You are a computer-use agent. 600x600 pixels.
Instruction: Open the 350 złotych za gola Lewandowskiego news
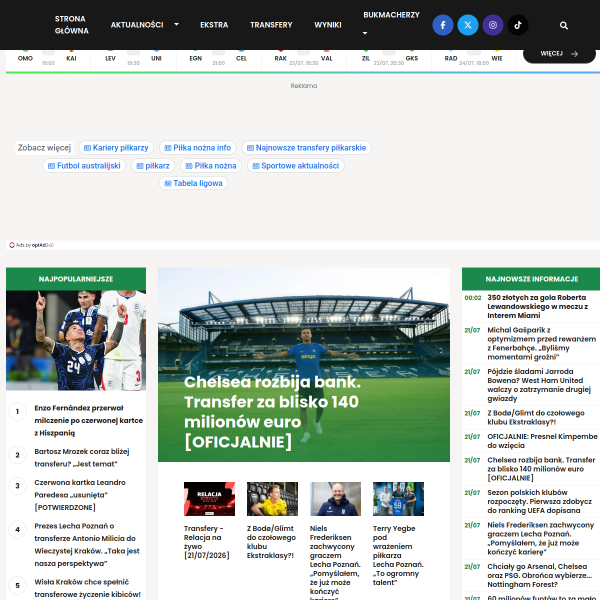pos(537,307)
